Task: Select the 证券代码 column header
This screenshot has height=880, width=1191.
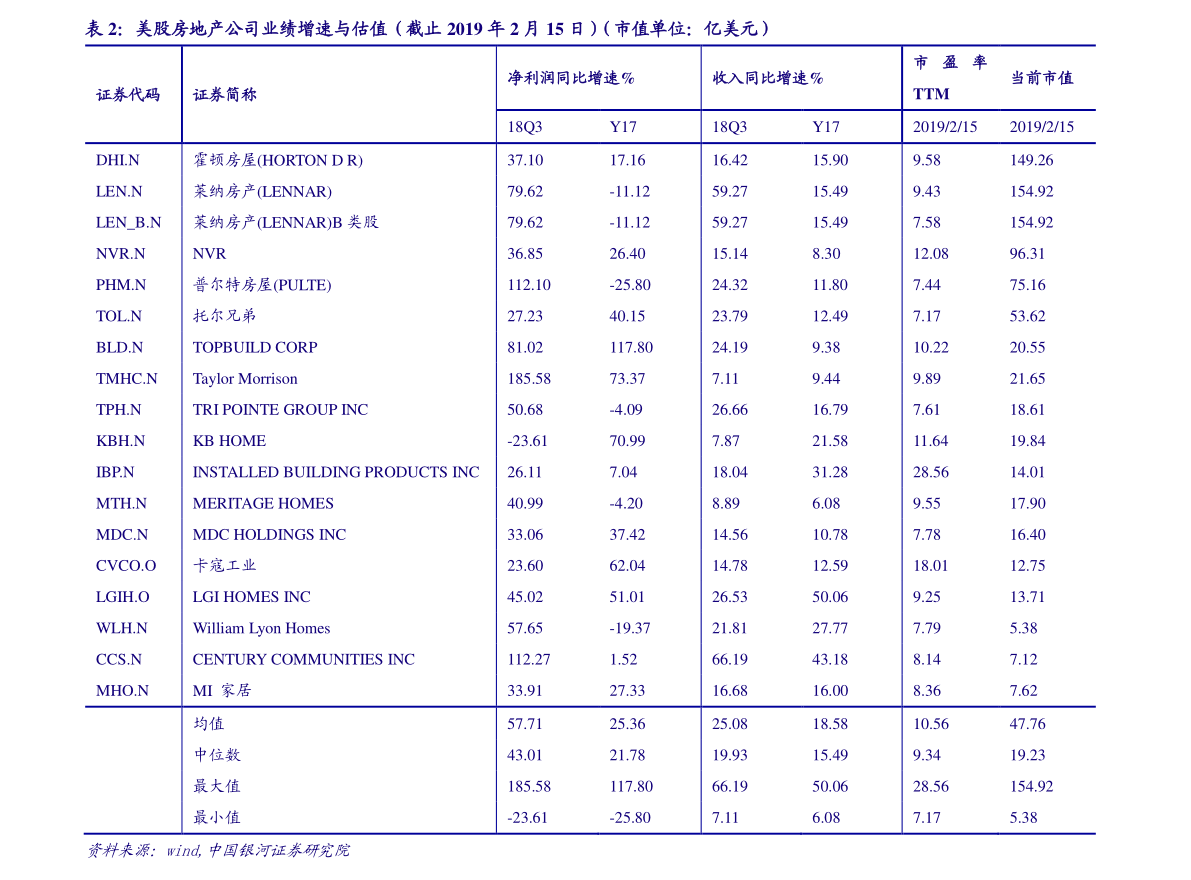Action: tap(128, 95)
